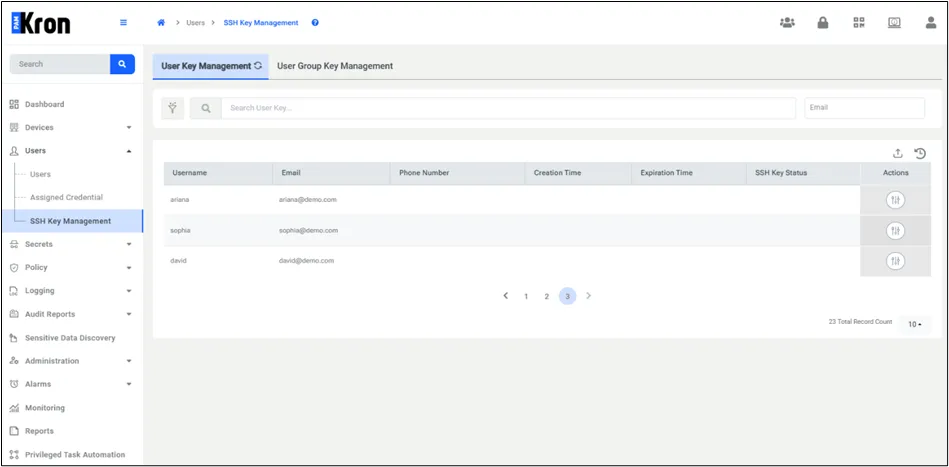Open actions settings for user ariana
The height and width of the screenshot is (467, 949).
895,200
